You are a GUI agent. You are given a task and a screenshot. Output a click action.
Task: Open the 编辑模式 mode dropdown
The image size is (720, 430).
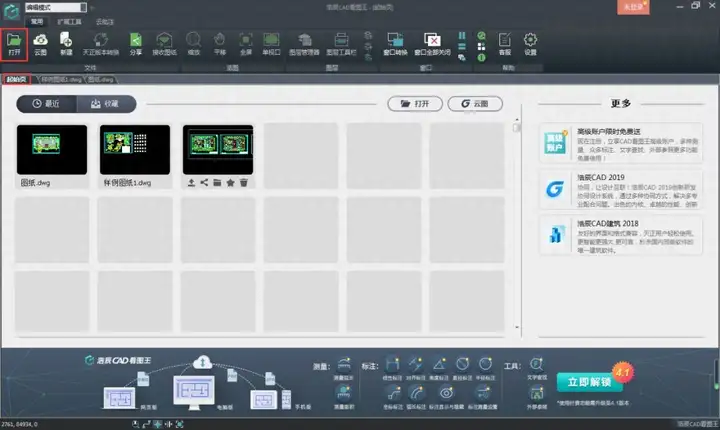pos(56,7)
